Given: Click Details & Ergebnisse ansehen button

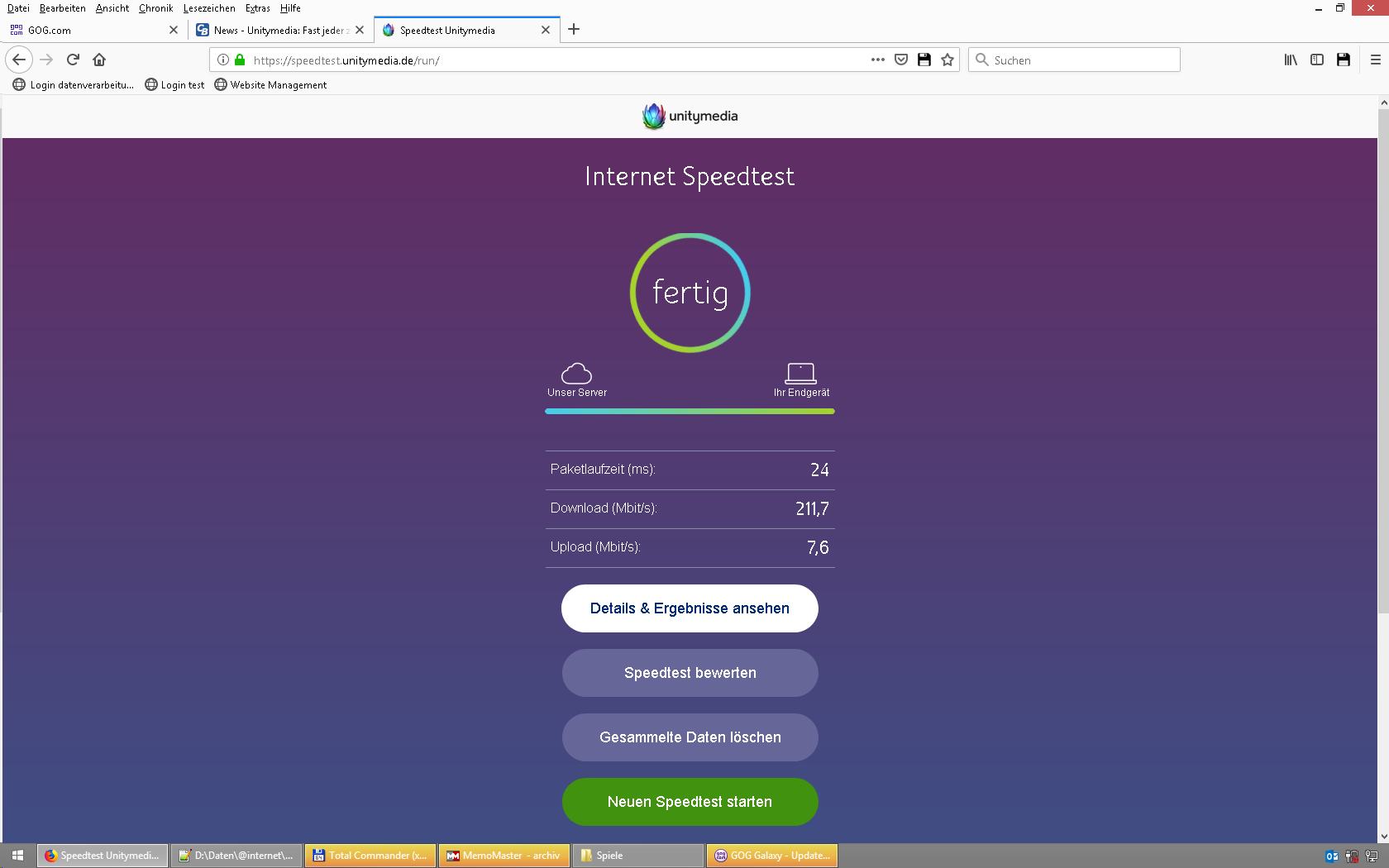Looking at the screenshot, I should (690, 608).
